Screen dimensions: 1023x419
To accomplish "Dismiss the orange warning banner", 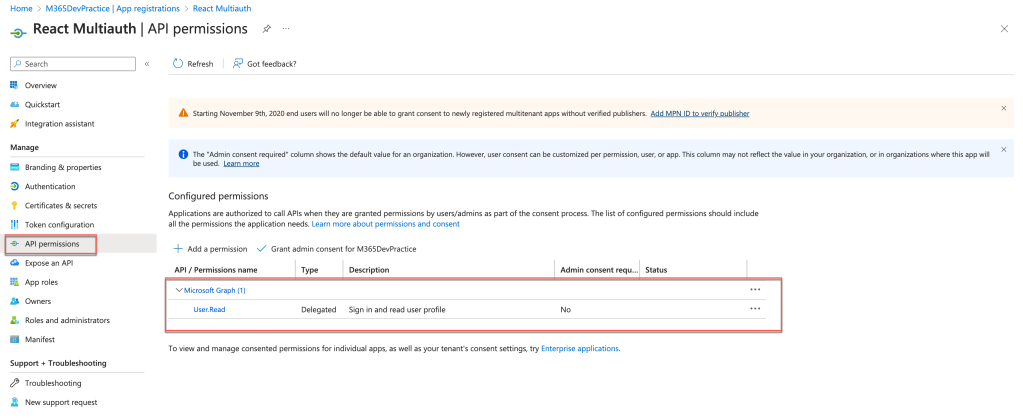I will 1003,108.
